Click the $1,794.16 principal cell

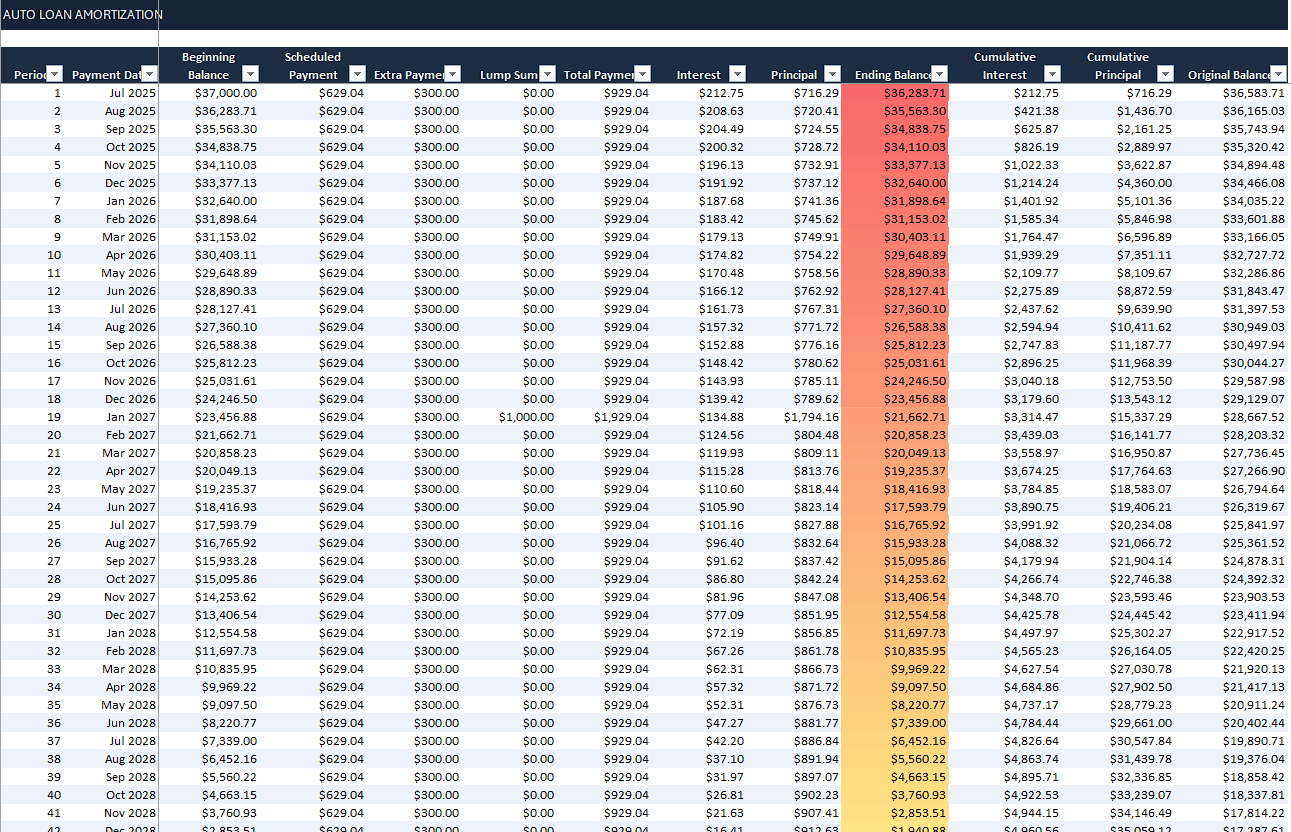pos(794,417)
